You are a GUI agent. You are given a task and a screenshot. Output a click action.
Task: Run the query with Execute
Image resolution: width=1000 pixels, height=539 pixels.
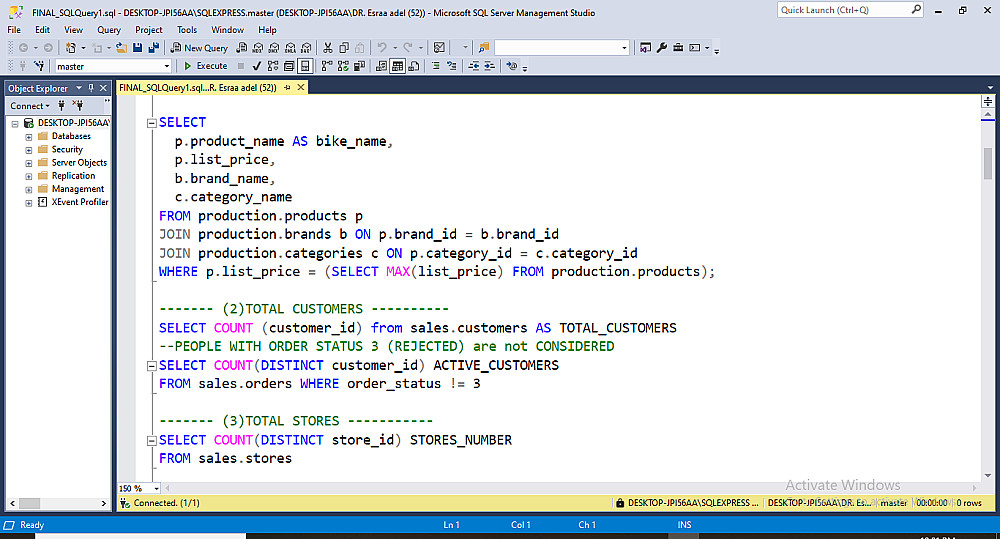pos(205,66)
